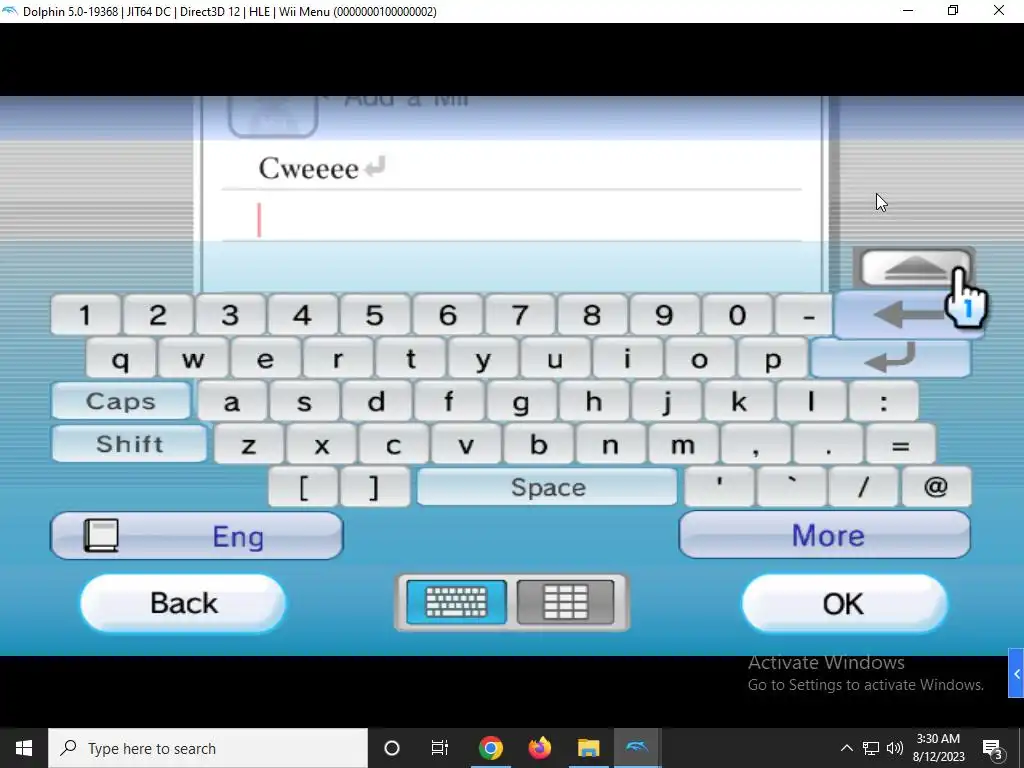Open Google Chrome from the taskbar
This screenshot has height=768, width=1024.
pyautogui.click(x=490, y=748)
